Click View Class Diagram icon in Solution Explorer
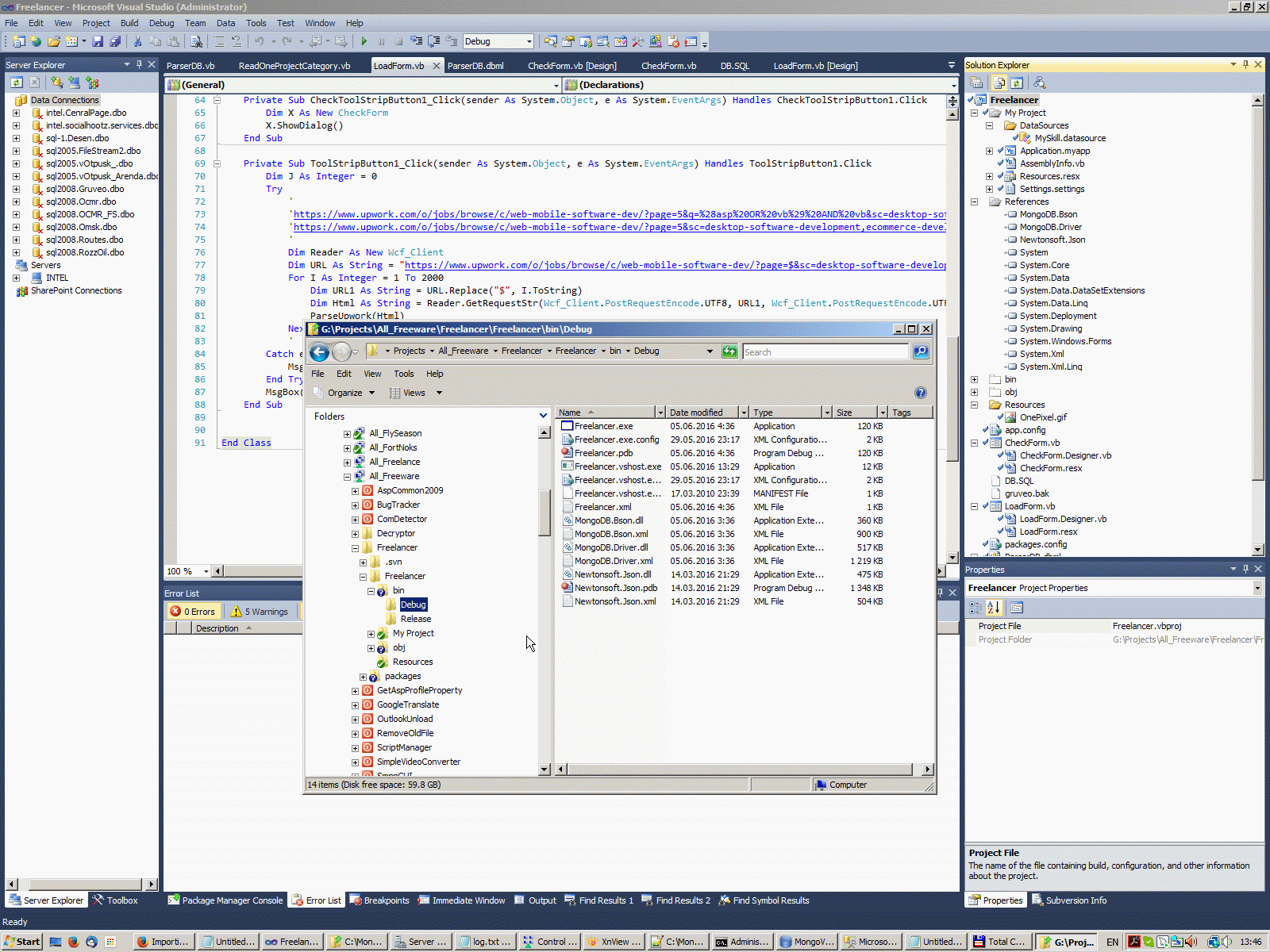This screenshot has width=1270, height=952. [x=1039, y=83]
